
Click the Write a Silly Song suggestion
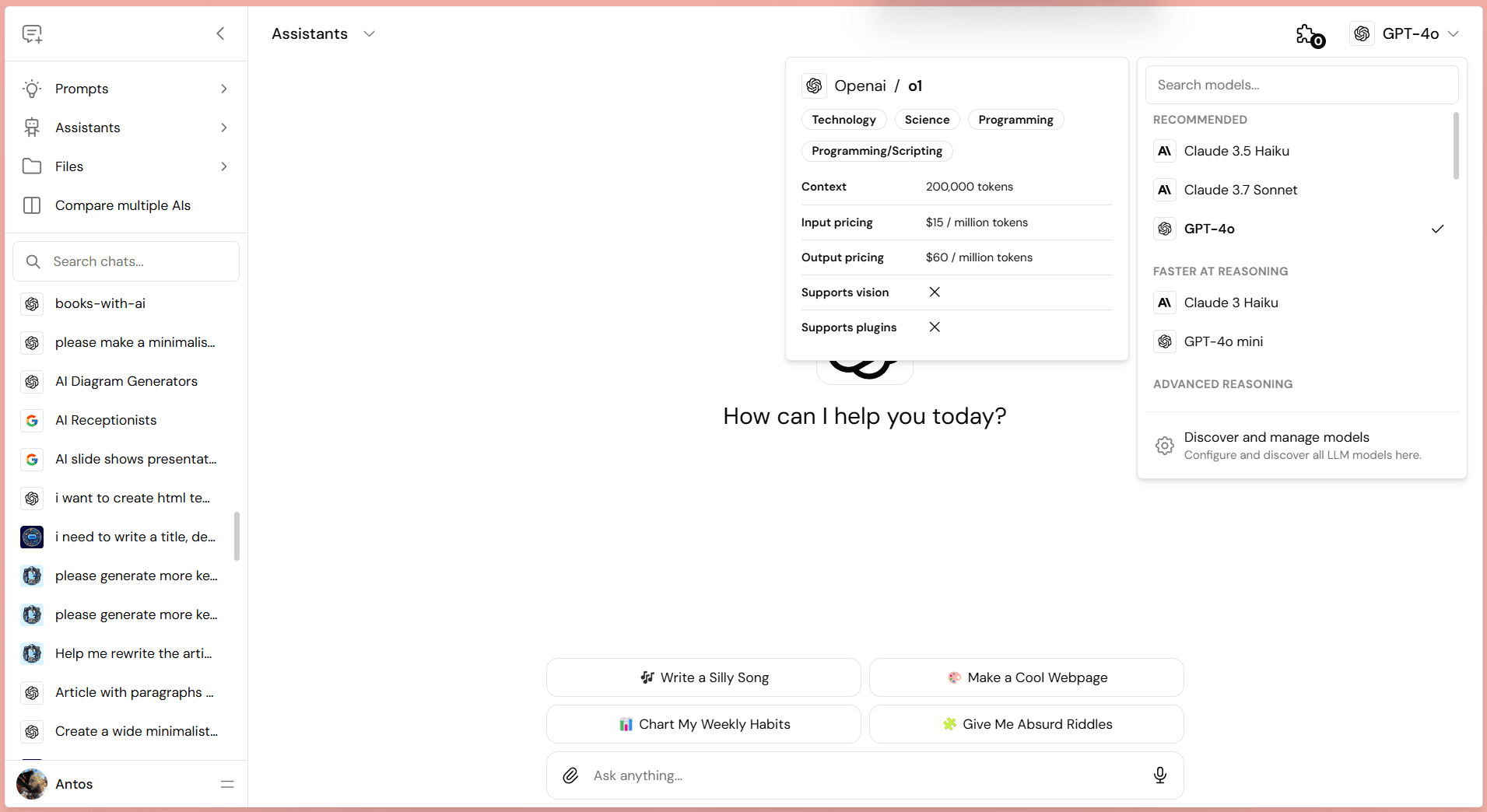pyautogui.click(x=703, y=677)
